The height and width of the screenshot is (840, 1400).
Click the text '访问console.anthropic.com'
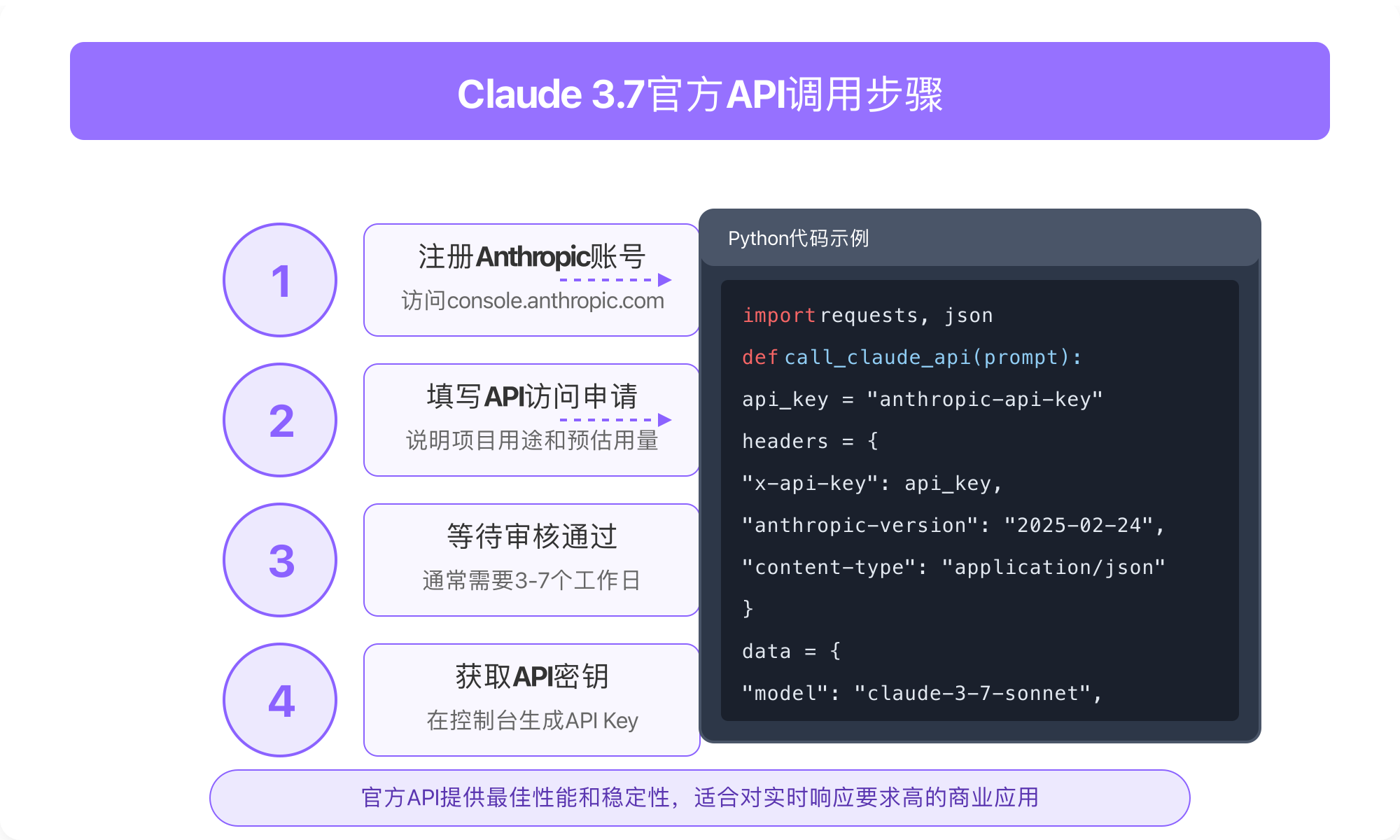(x=532, y=301)
